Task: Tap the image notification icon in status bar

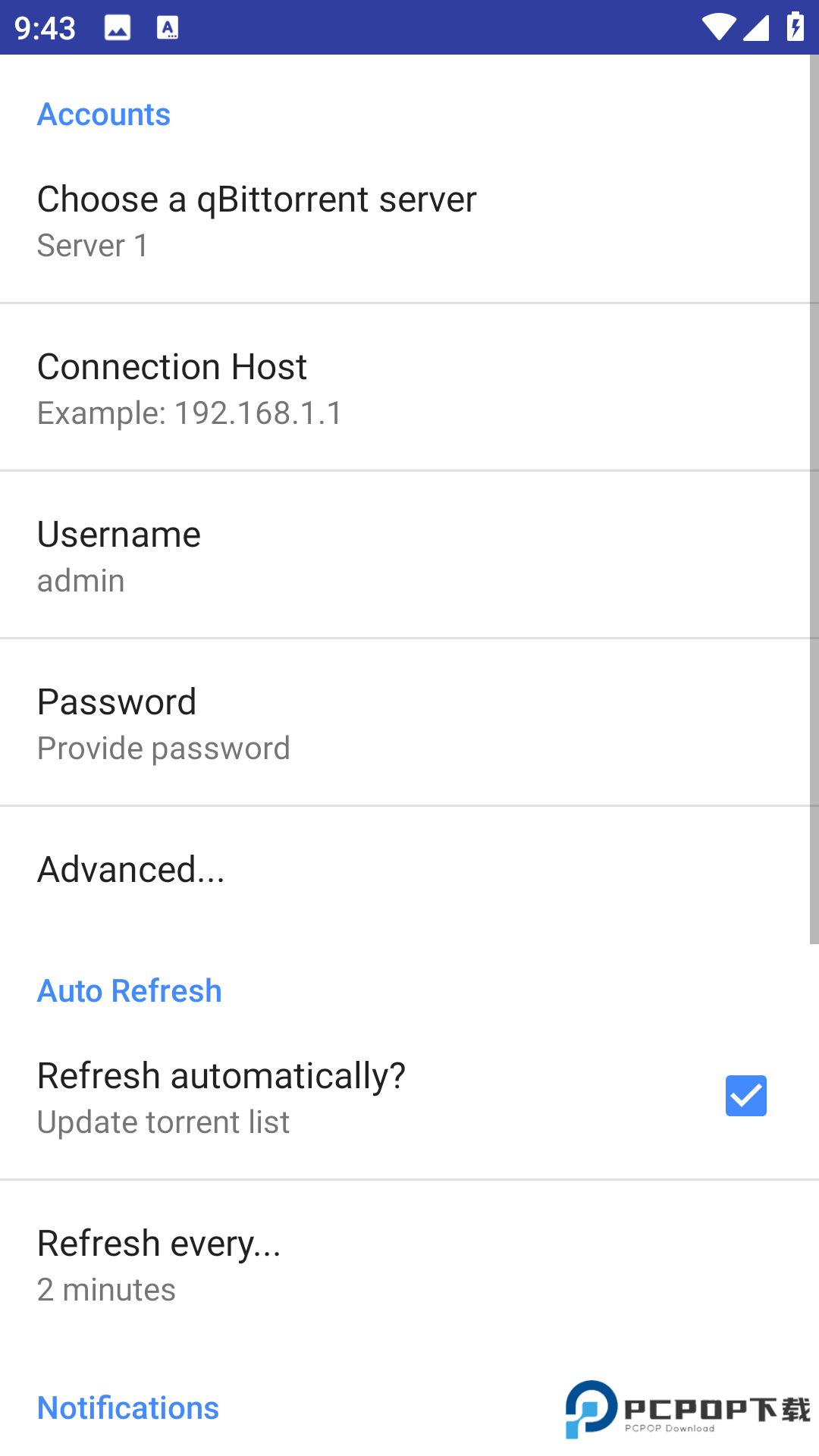Action: coord(118,28)
